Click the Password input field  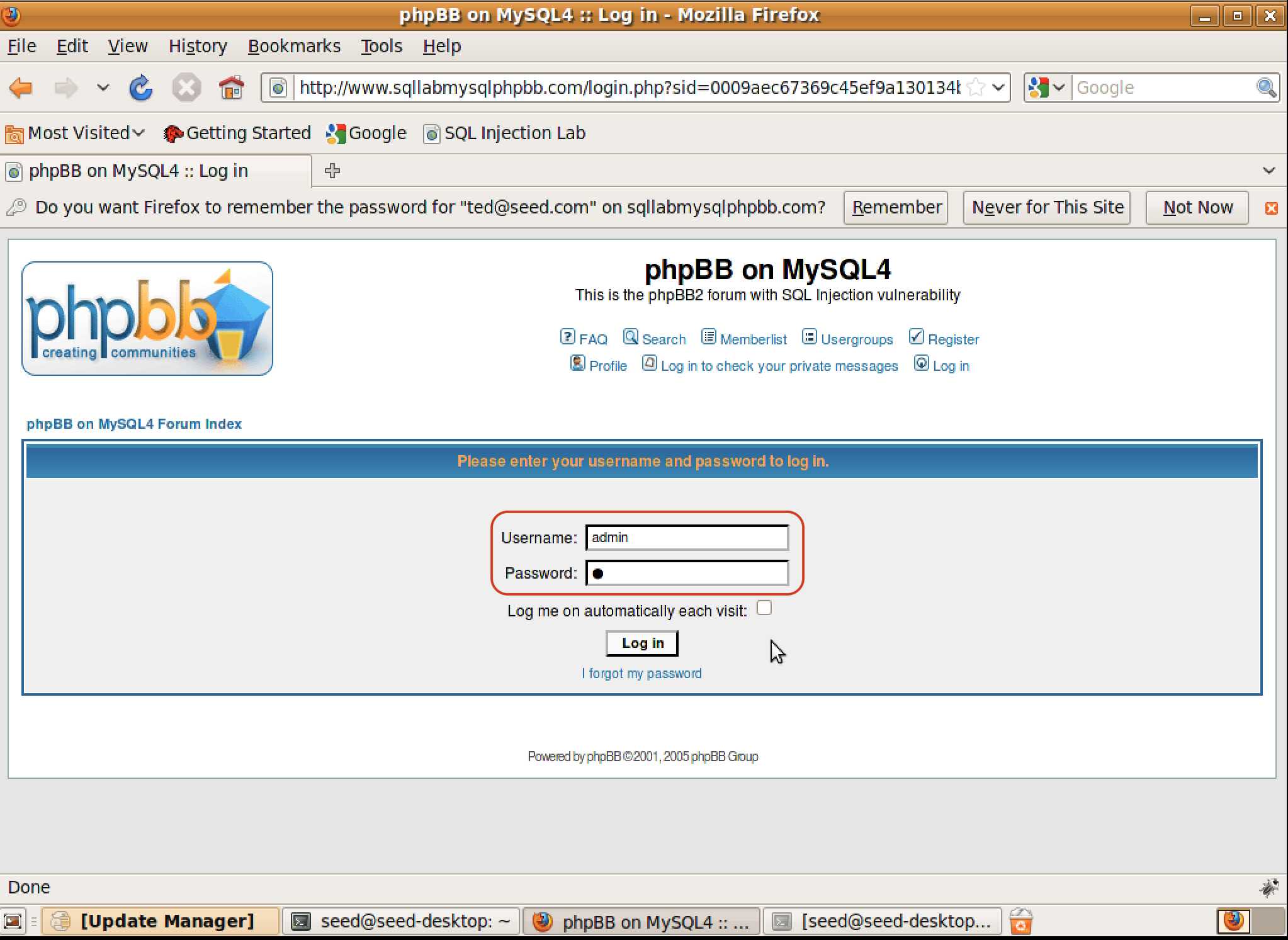click(x=687, y=573)
